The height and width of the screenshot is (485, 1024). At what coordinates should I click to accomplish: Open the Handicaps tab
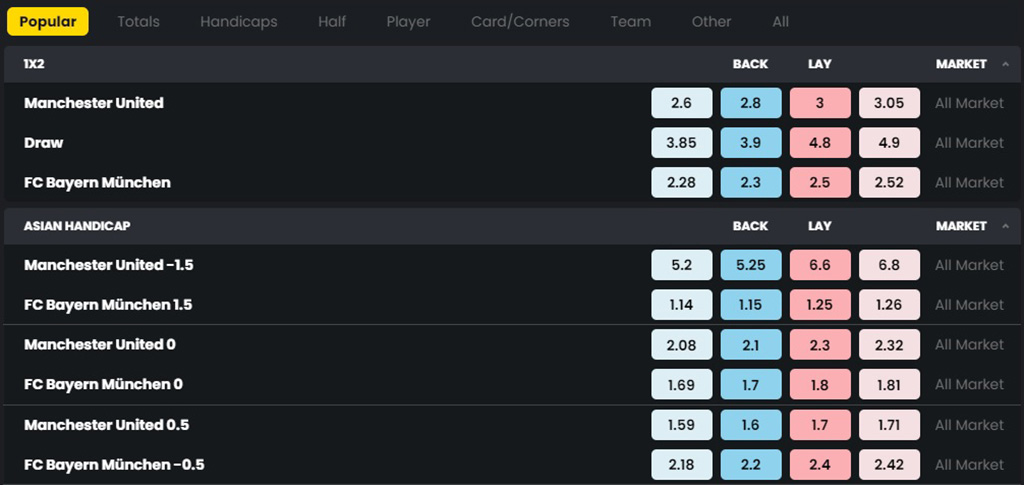click(239, 22)
